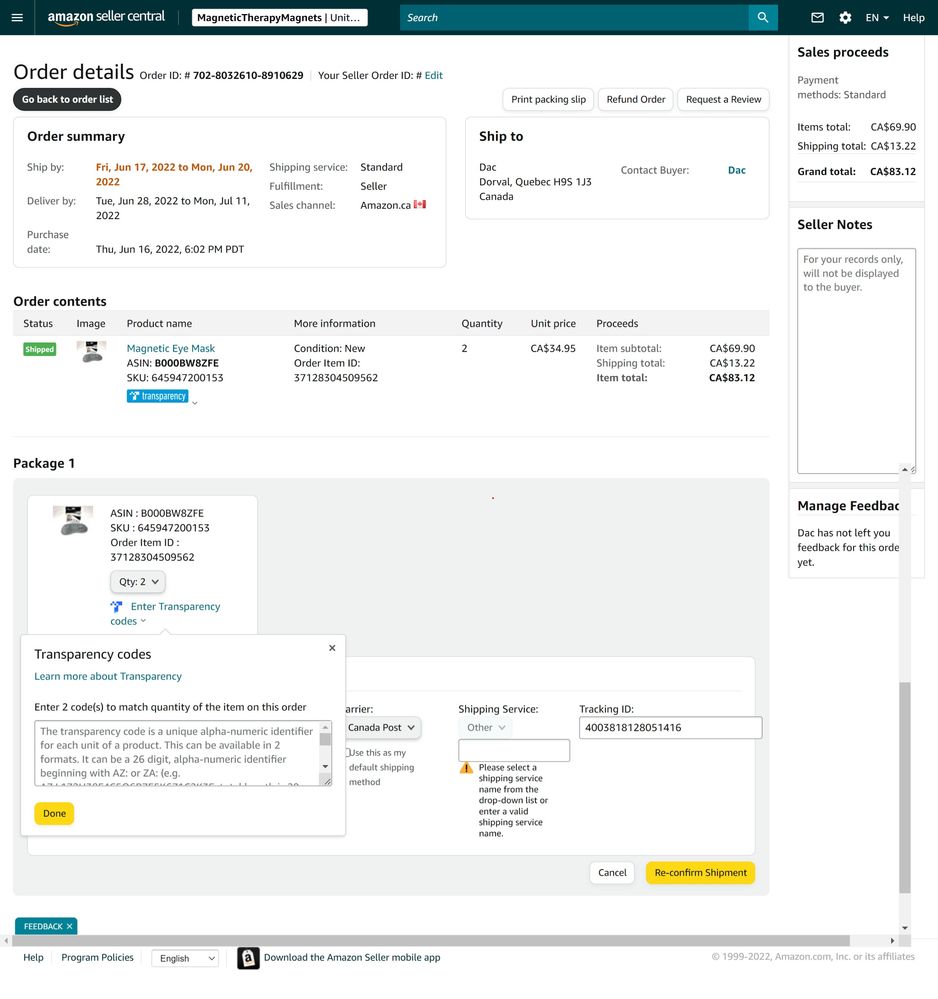Click the Refund Order button
The image size is (938, 999).
[x=635, y=100]
